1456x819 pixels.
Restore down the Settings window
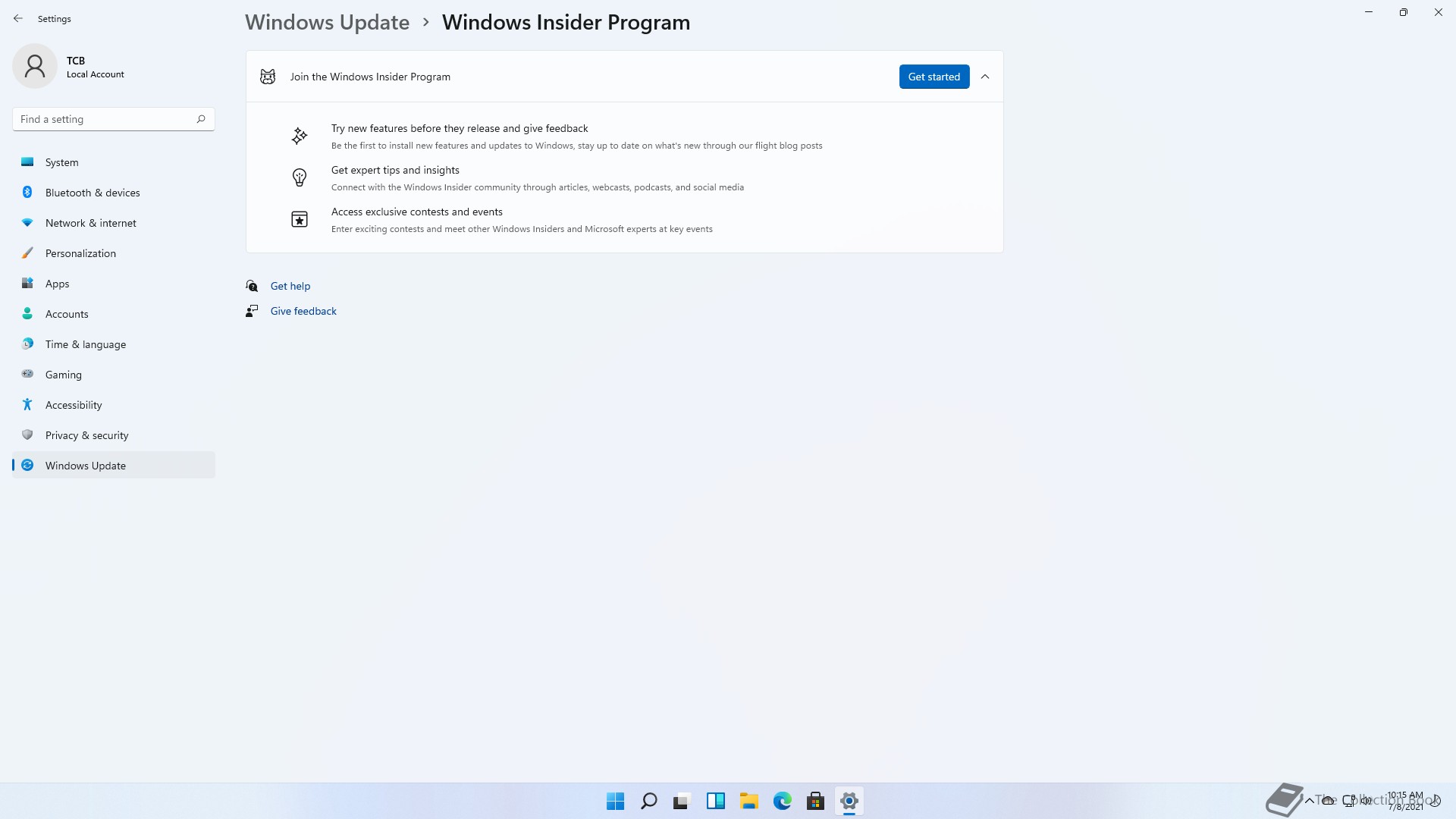click(x=1404, y=12)
